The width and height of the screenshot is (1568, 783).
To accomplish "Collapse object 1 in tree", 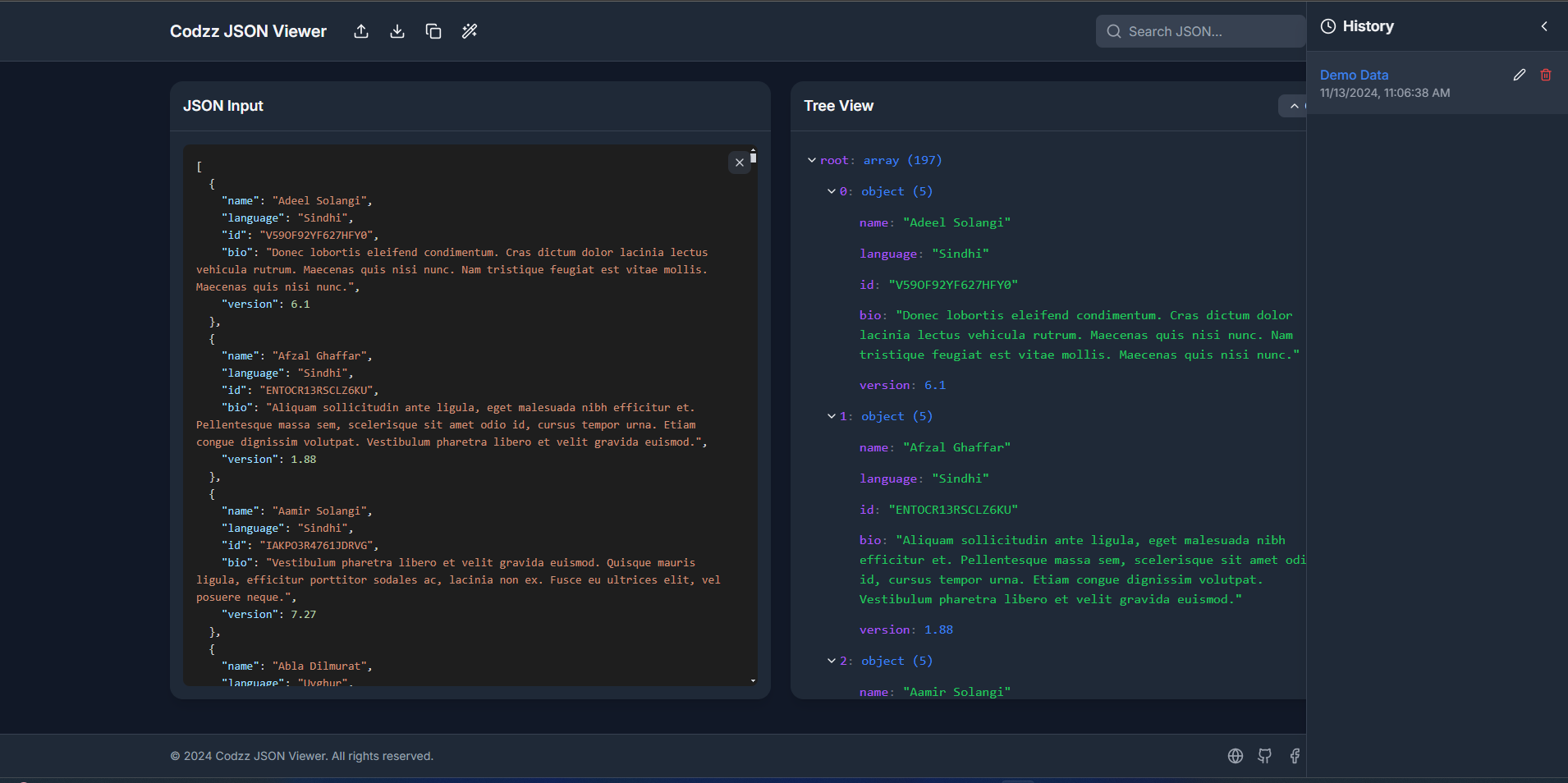I will [832, 416].
